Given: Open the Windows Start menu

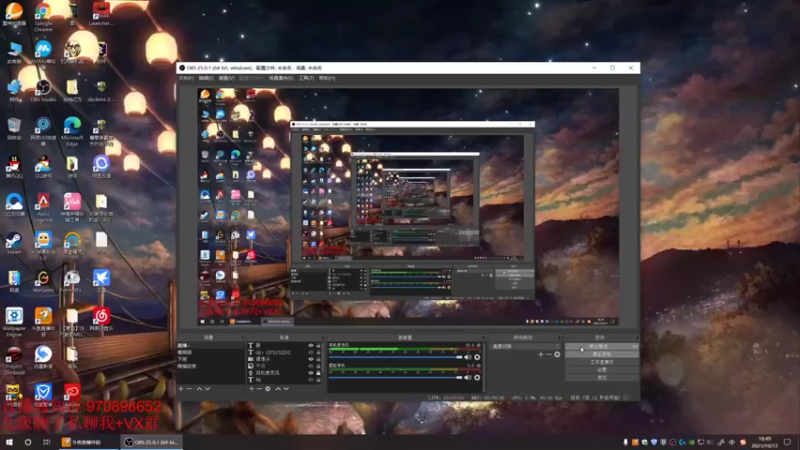Looking at the screenshot, I should tap(9, 442).
